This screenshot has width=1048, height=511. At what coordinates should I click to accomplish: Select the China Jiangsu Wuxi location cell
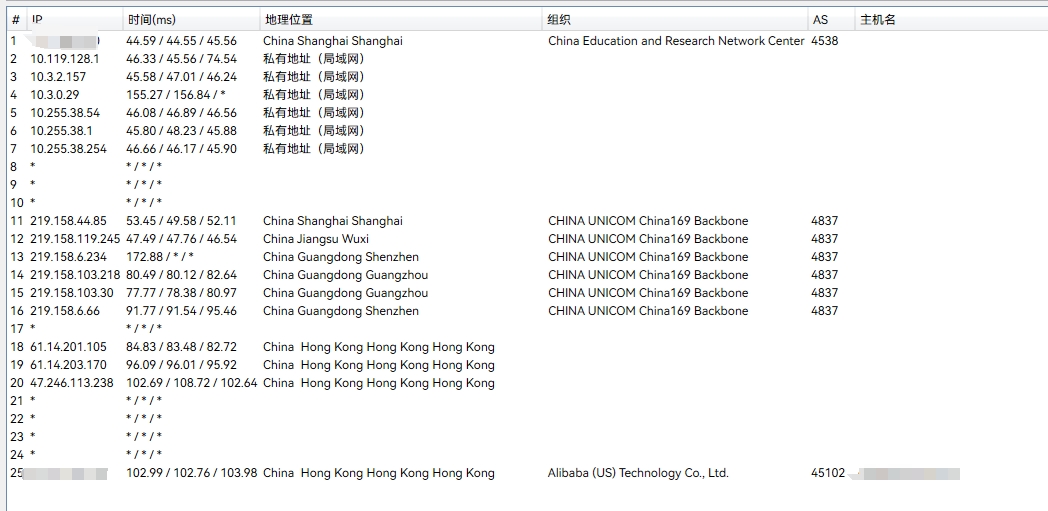(316, 239)
